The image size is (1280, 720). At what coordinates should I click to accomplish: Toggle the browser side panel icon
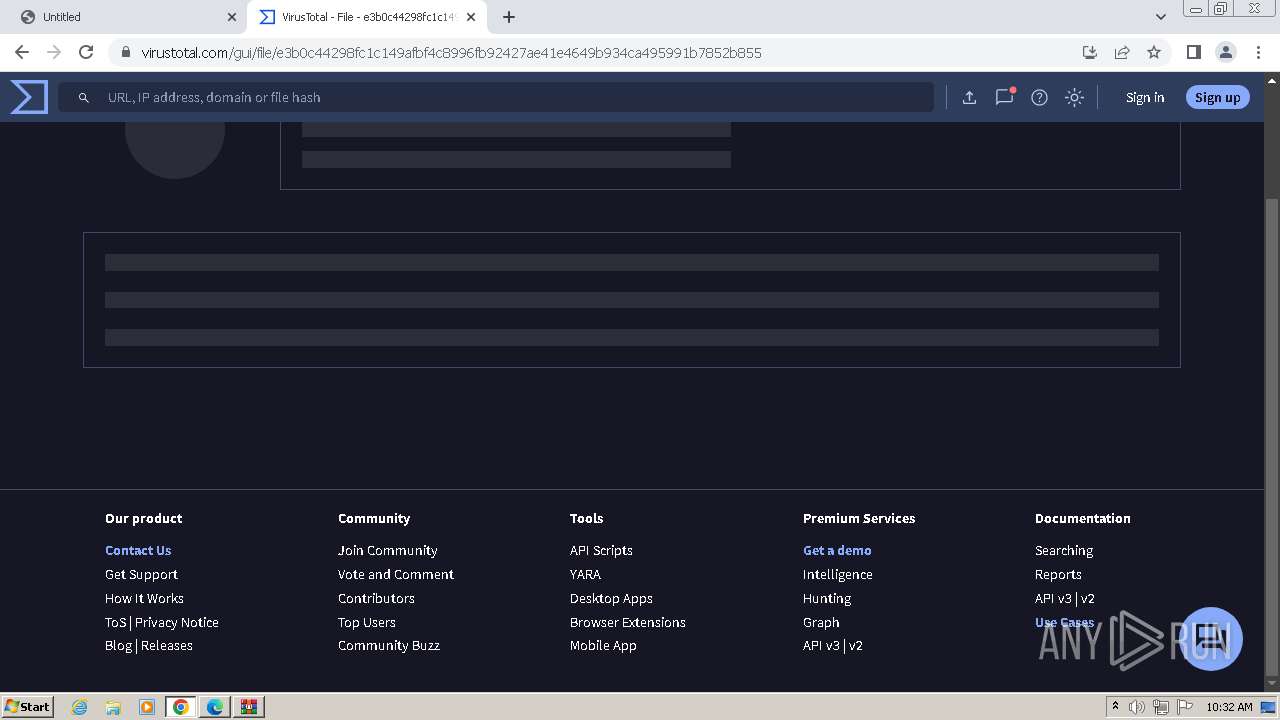1193,52
